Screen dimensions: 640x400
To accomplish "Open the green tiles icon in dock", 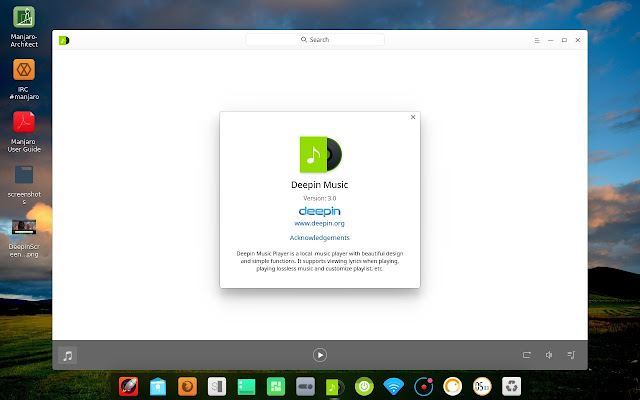I will click(276, 386).
